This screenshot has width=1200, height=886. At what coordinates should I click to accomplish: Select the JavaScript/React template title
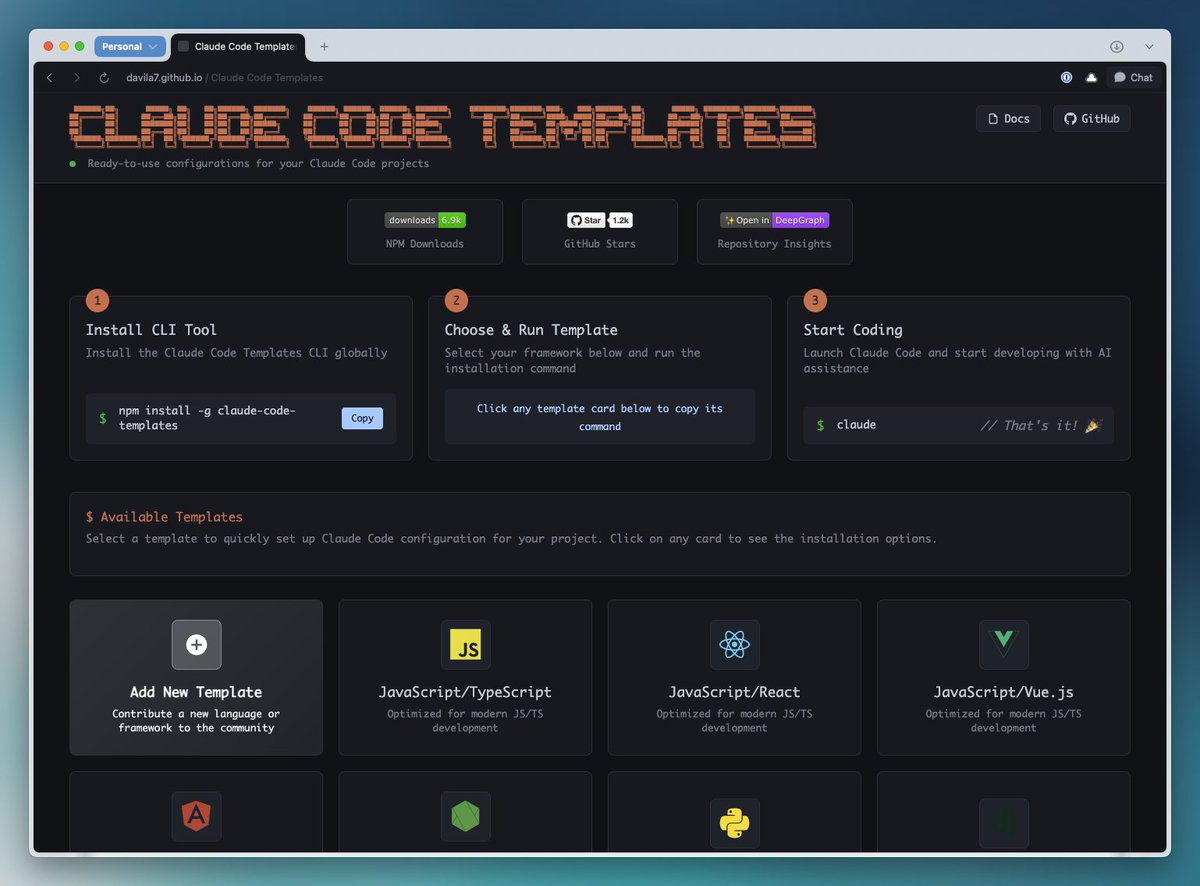tap(734, 692)
